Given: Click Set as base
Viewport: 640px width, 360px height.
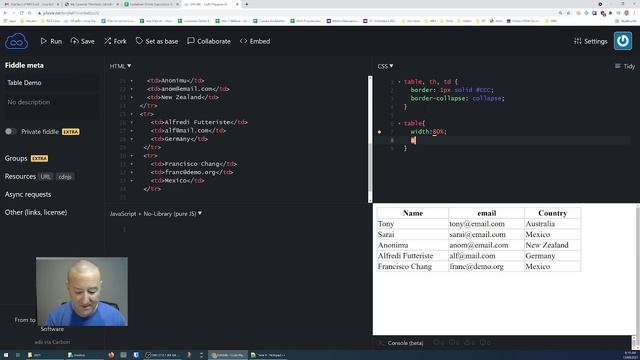Looking at the screenshot, I should 157,41.
